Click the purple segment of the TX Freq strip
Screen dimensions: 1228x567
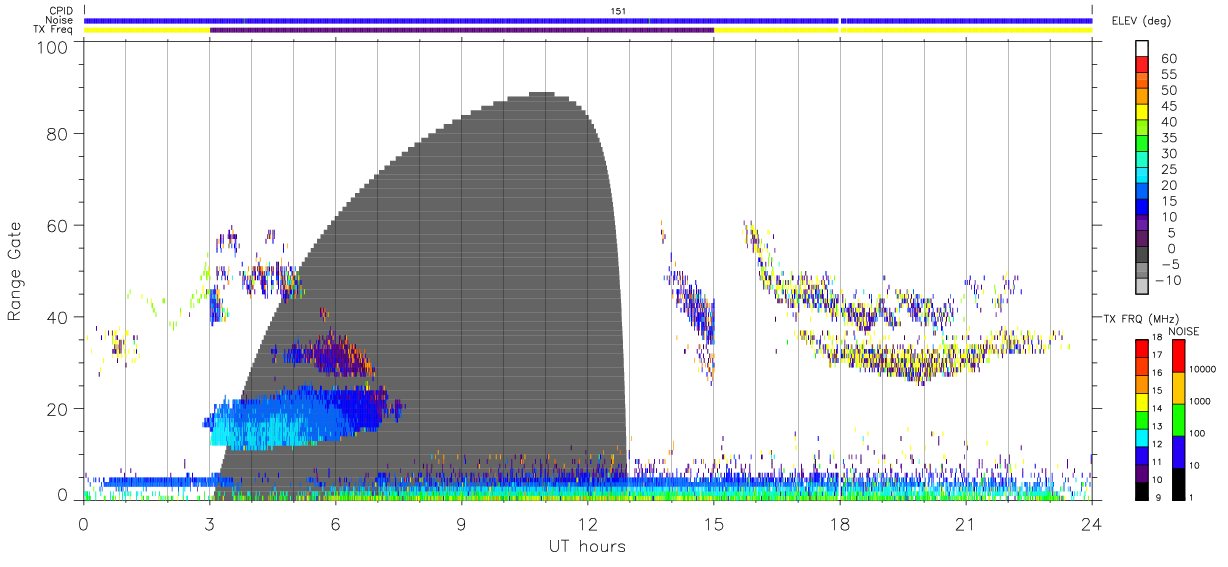point(462,30)
